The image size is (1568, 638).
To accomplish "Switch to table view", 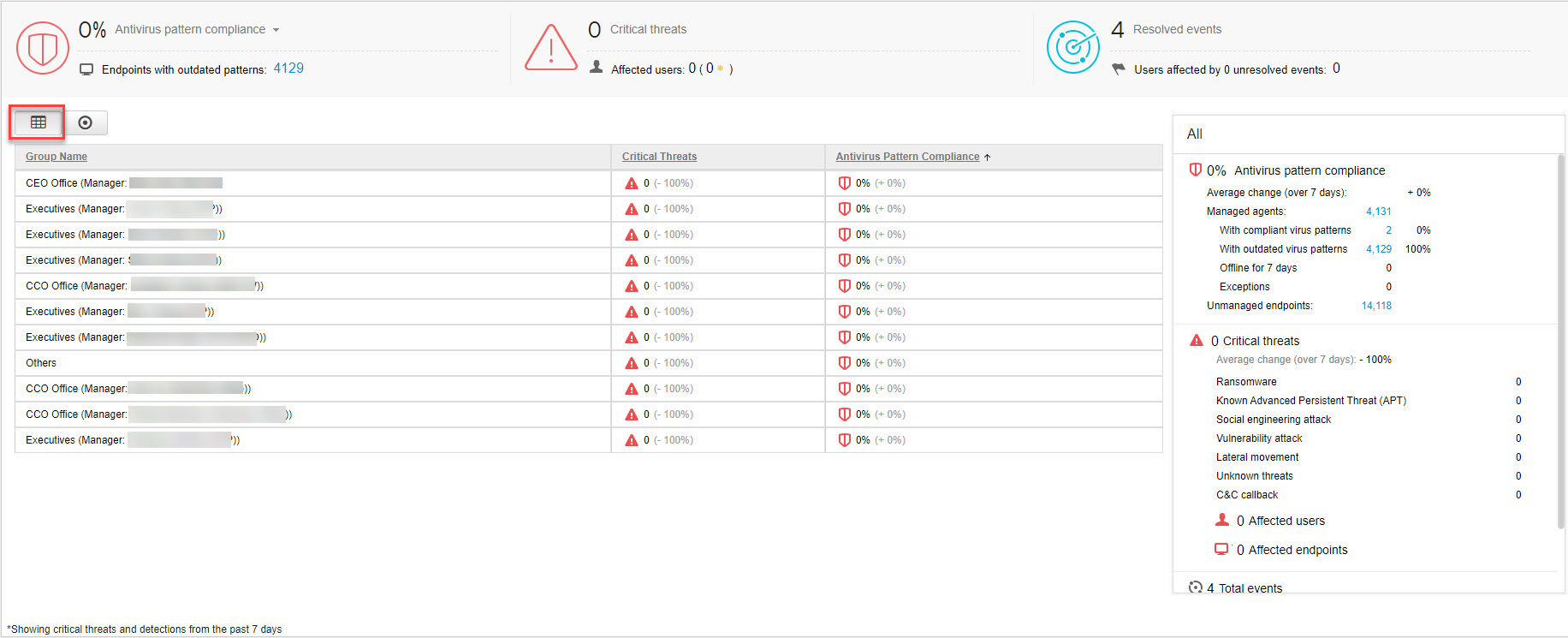I will [x=39, y=122].
